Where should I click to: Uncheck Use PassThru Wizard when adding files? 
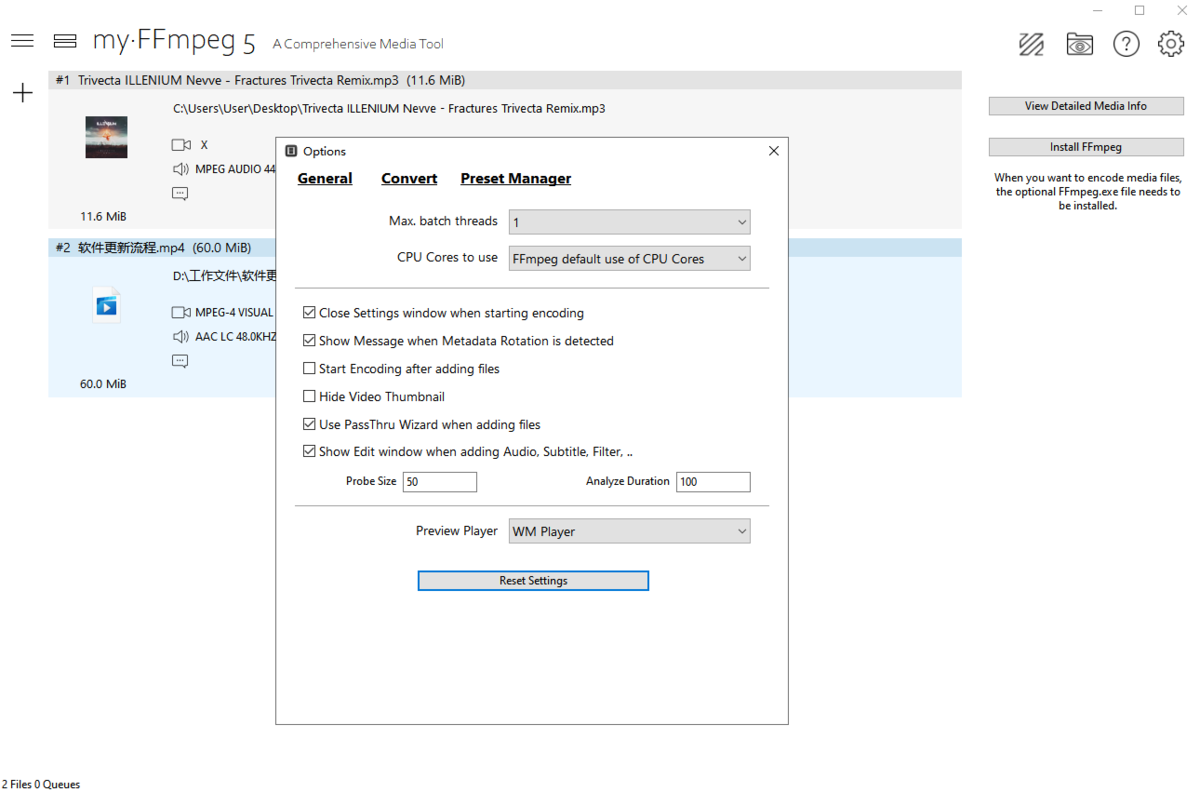pos(310,425)
